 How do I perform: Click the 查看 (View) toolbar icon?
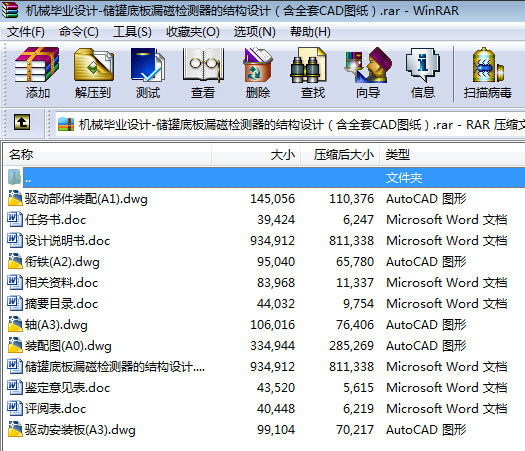203,65
